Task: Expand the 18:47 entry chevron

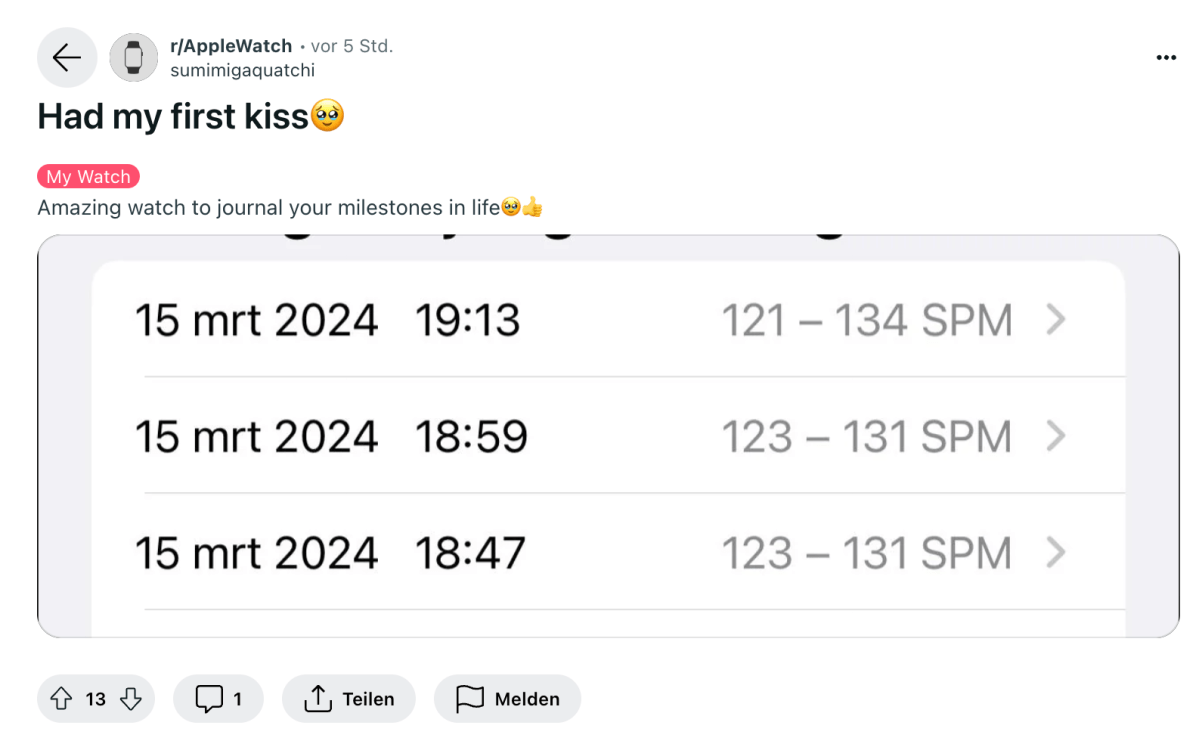Action: point(1056,553)
